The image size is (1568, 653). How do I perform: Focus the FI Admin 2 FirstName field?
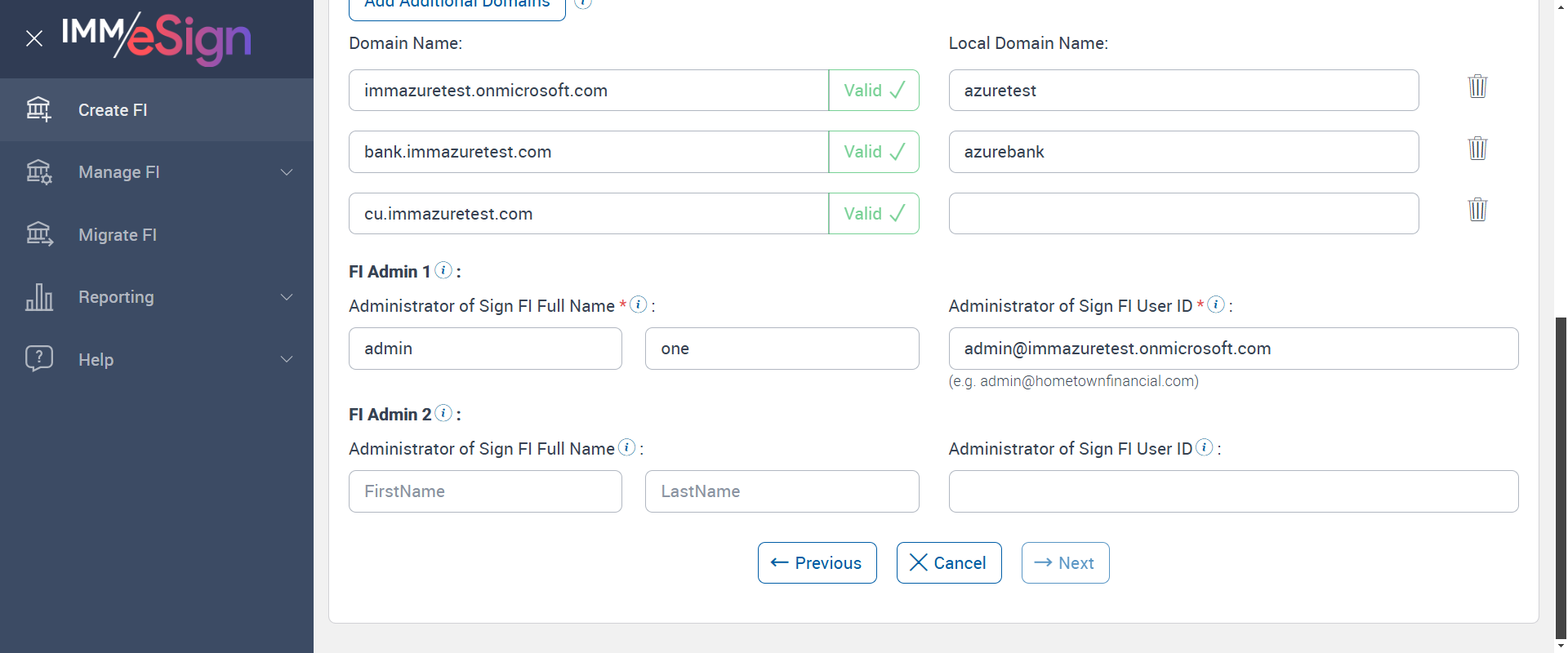tap(485, 491)
